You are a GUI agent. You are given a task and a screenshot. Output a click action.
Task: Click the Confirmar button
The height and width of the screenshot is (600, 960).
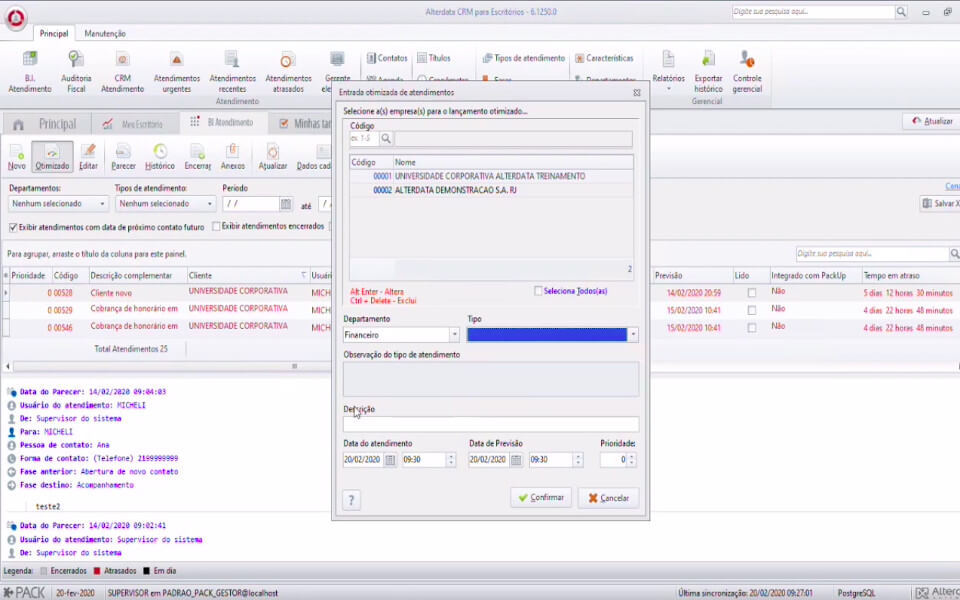541,498
